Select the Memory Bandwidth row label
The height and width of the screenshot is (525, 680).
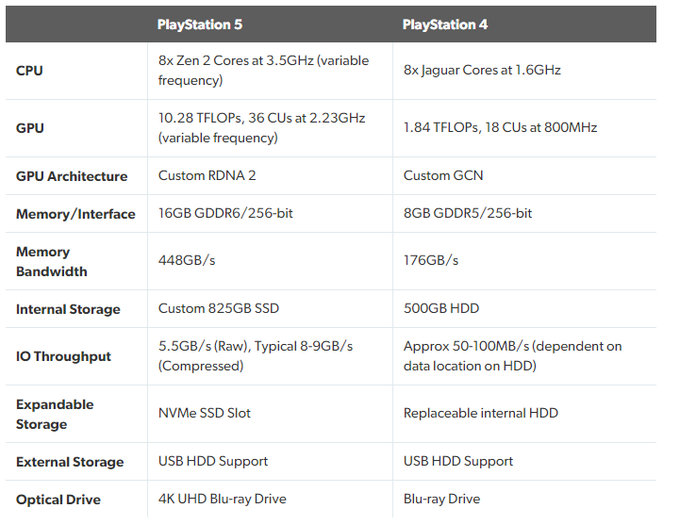(52, 261)
